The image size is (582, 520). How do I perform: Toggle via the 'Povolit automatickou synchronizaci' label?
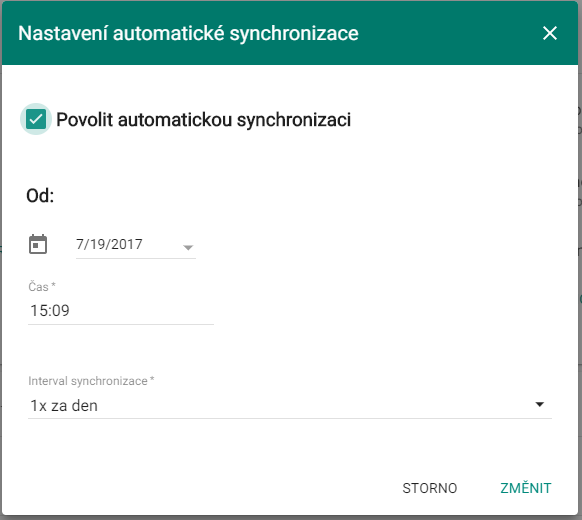pos(203,120)
